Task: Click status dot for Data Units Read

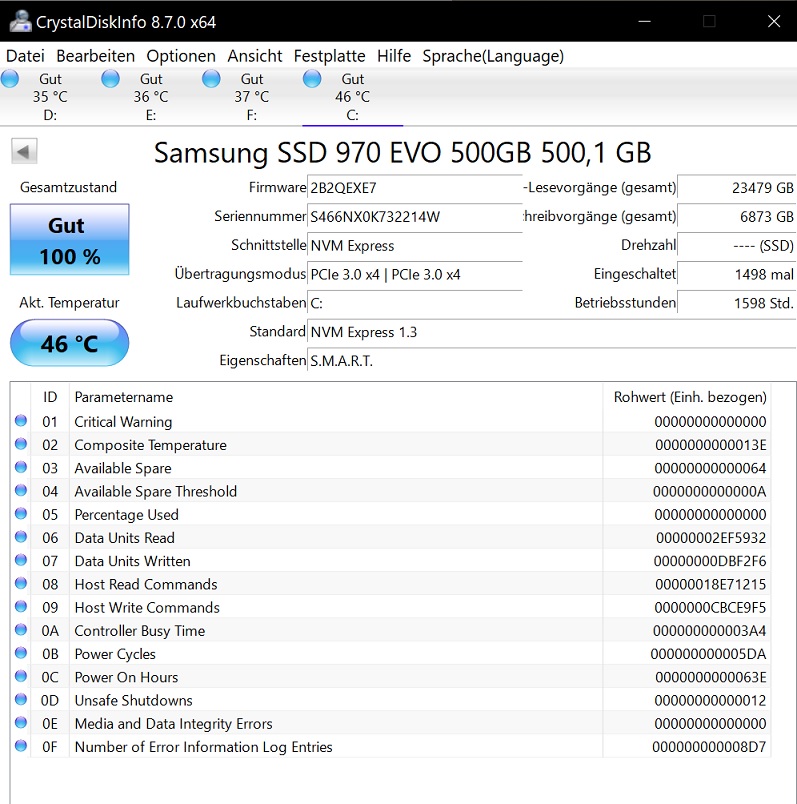Action: [21, 537]
